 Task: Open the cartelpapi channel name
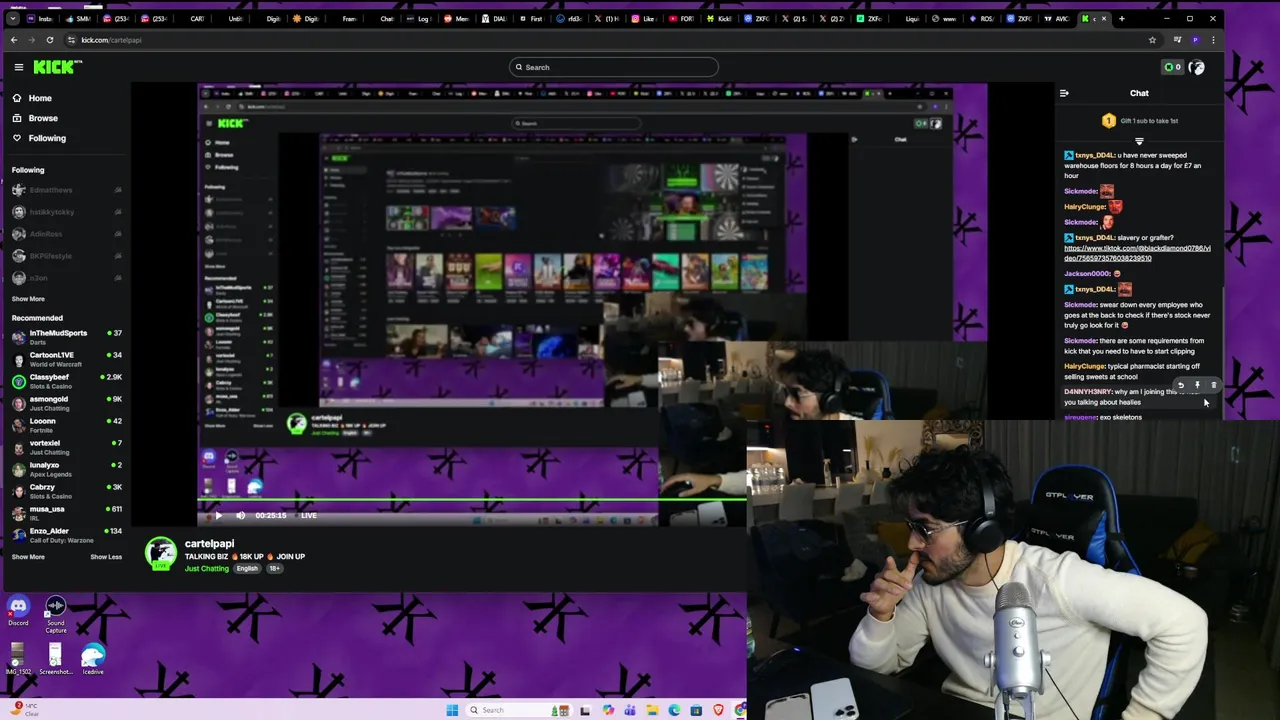pyautogui.click(x=209, y=543)
